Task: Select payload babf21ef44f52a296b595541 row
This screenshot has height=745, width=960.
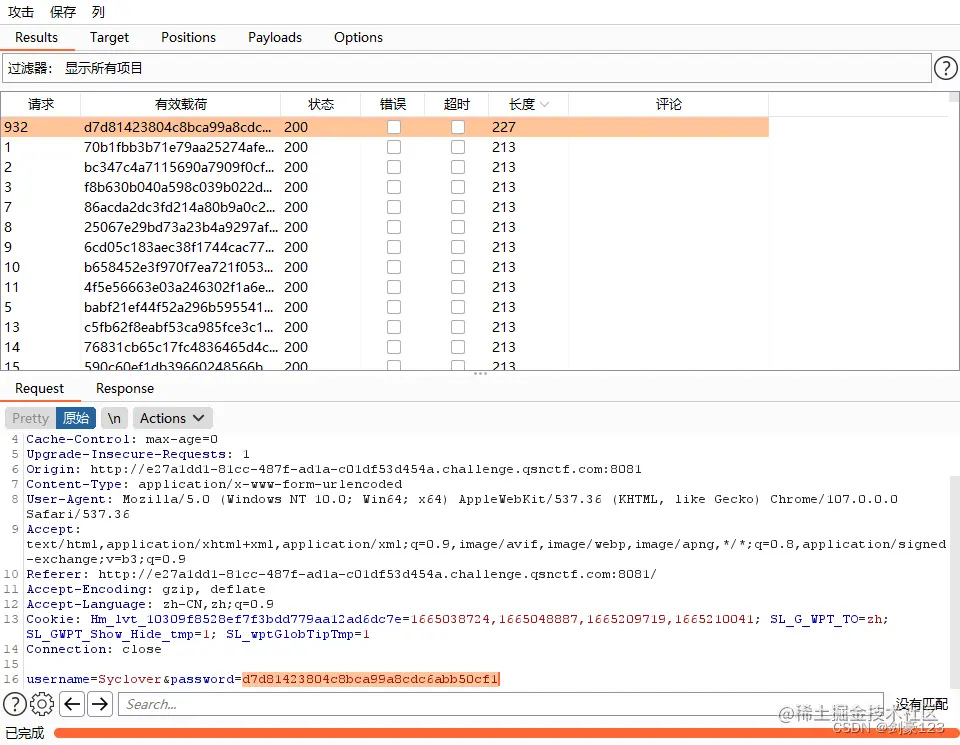Action: click(x=384, y=307)
